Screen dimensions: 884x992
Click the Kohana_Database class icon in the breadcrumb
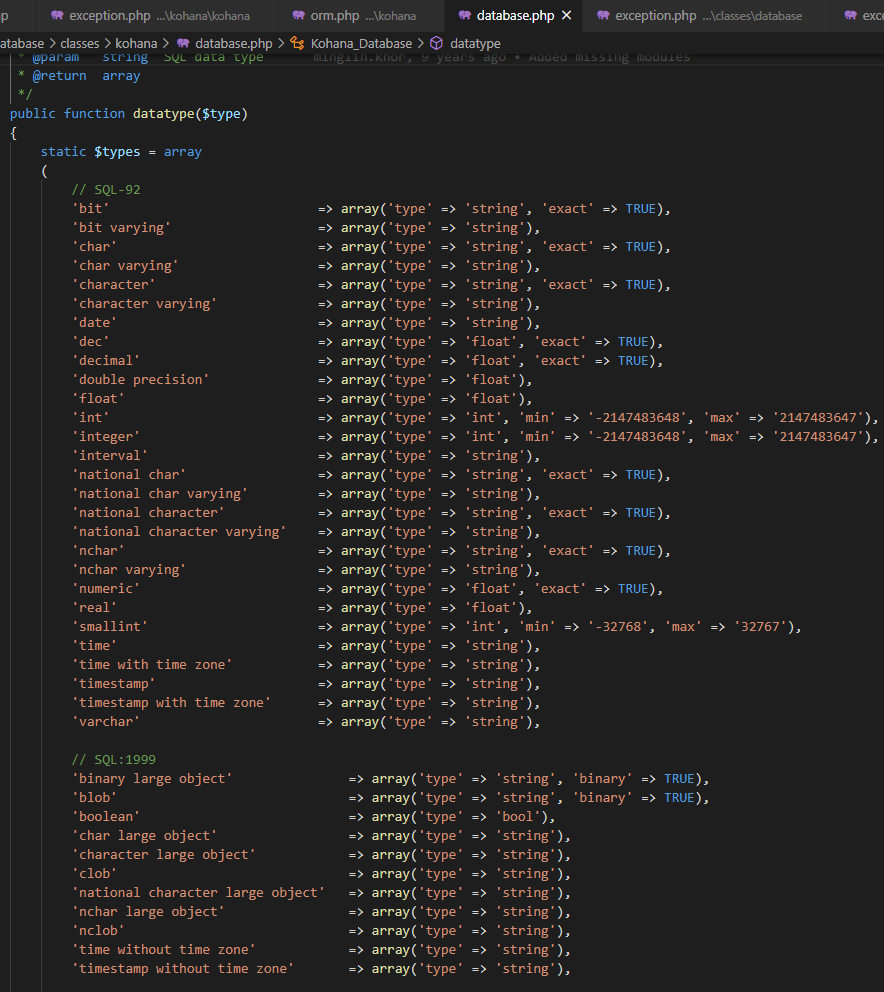pyautogui.click(x=295, y=44)
